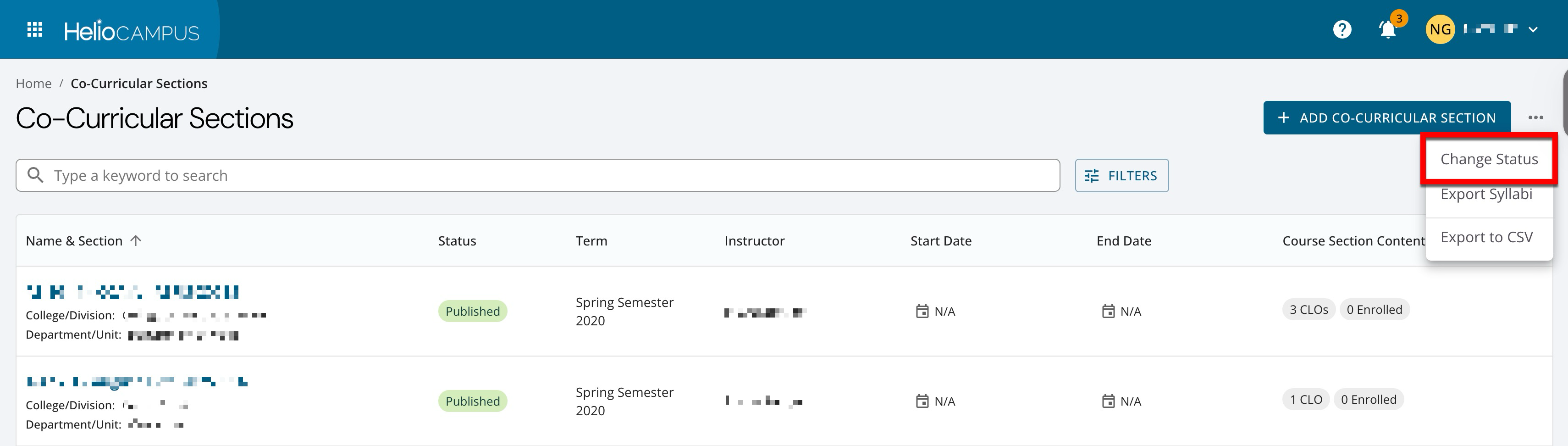1568x446 pixels.
Task: Click the sort arrow beside Name & Section
Action: (136, 241)
